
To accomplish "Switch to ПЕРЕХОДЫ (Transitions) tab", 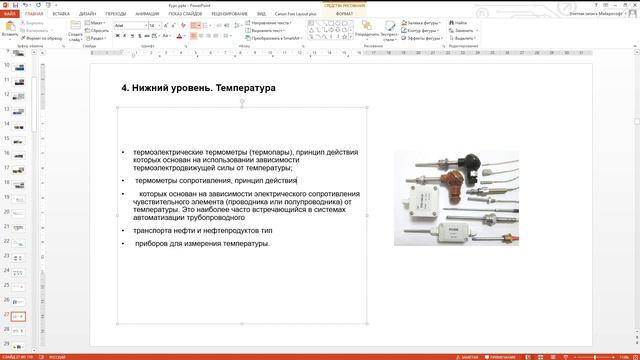I will point(116,13).
